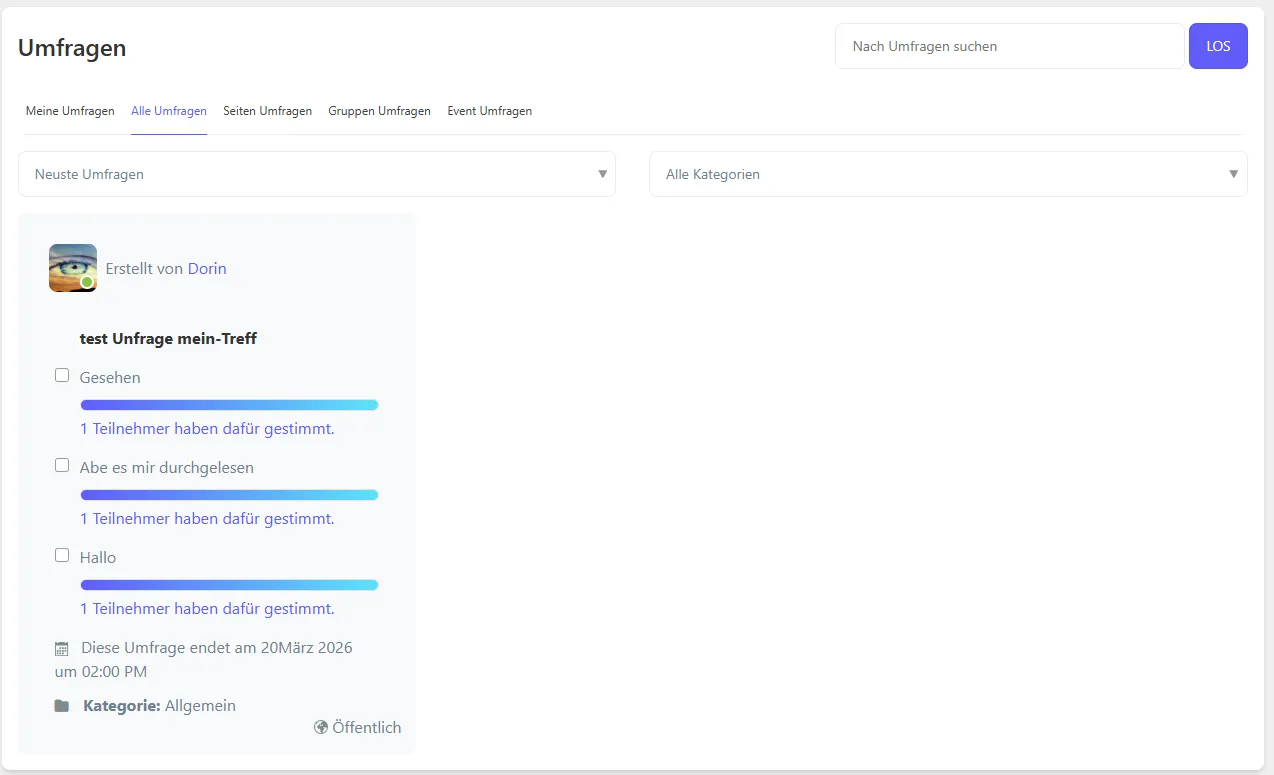Click the globe icon beside Öffentlich

click(321, 727)
